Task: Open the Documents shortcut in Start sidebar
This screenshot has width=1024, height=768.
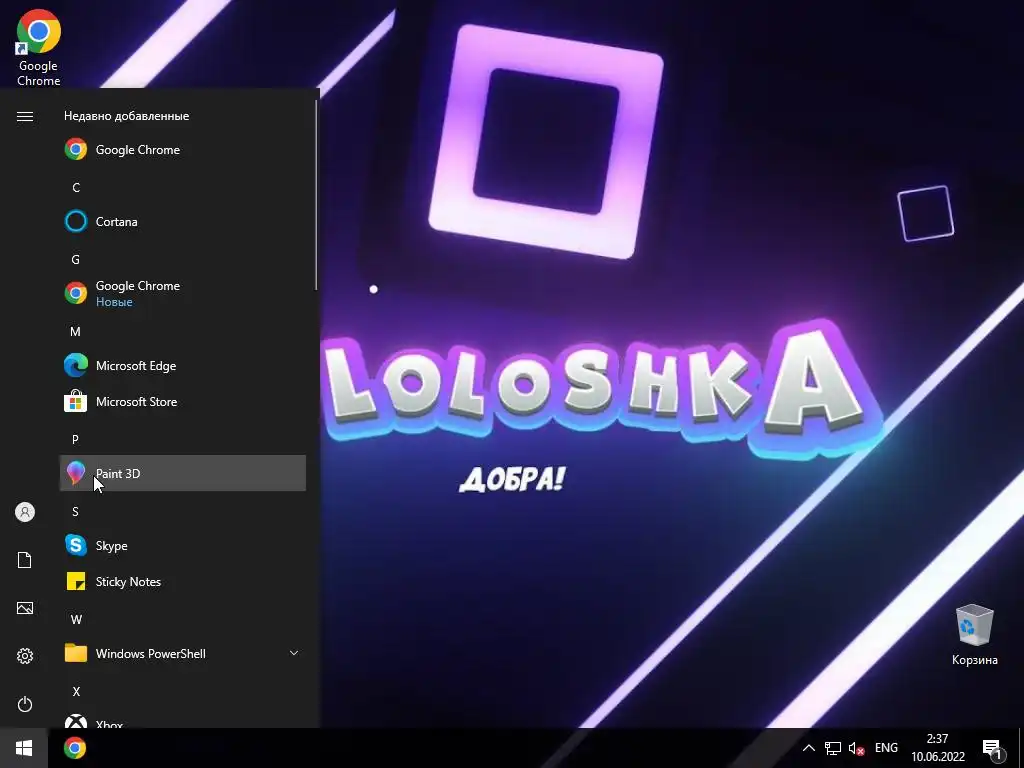Action: point(25,560)
